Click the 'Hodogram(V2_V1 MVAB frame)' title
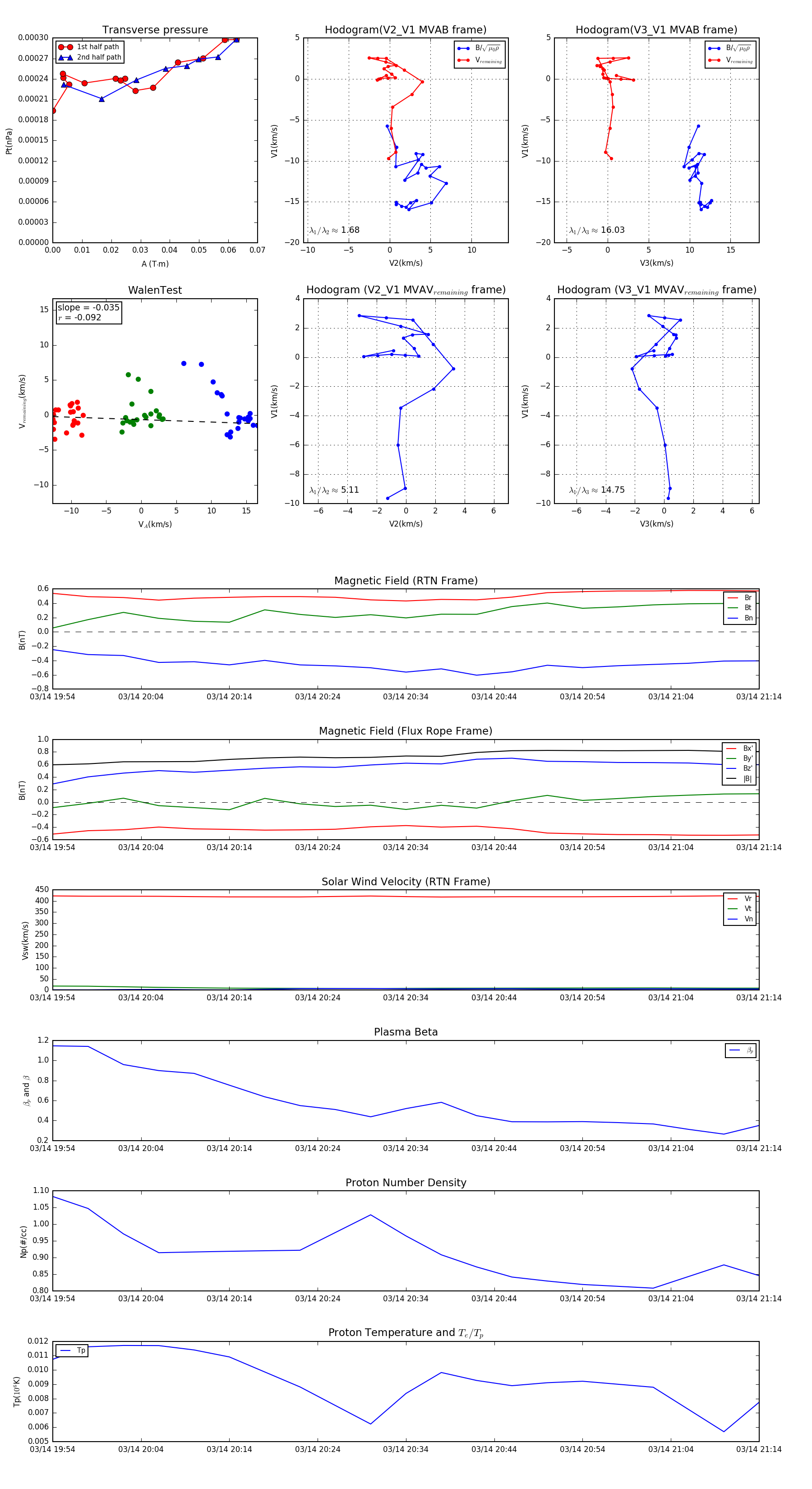 406,30
